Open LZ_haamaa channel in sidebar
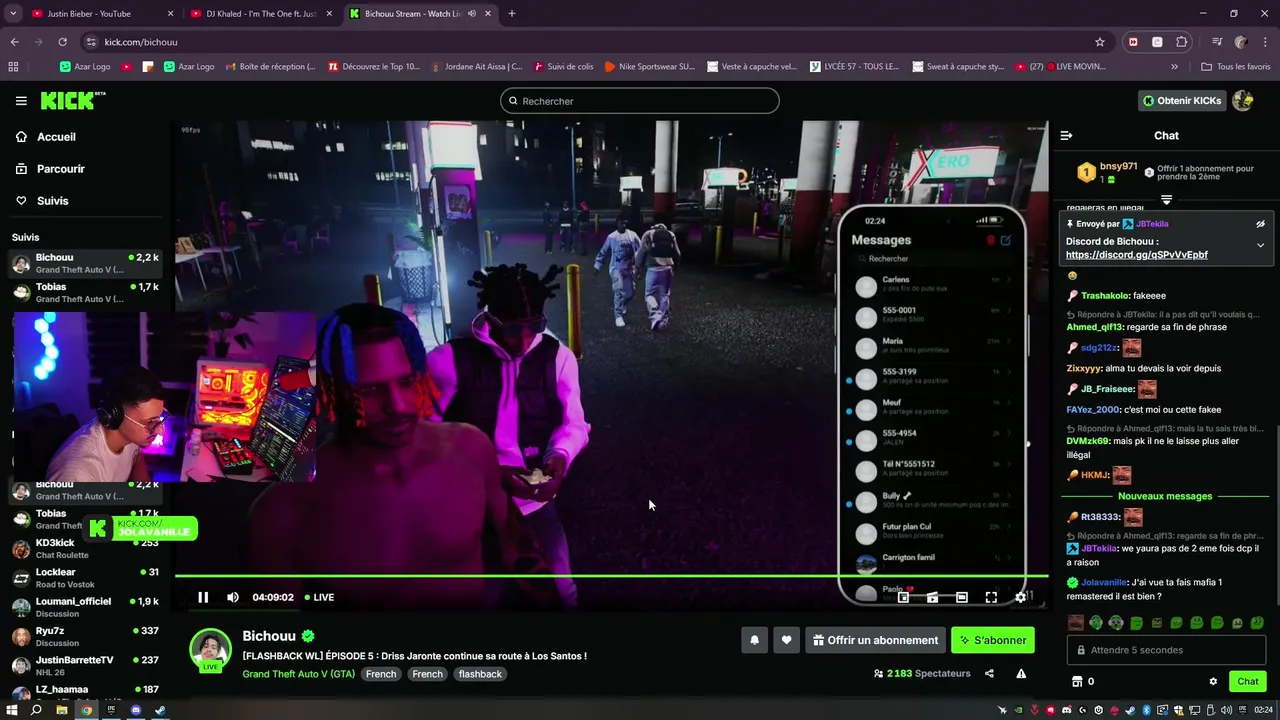Screen dimensions: 1280x720 tap(85, 691)
